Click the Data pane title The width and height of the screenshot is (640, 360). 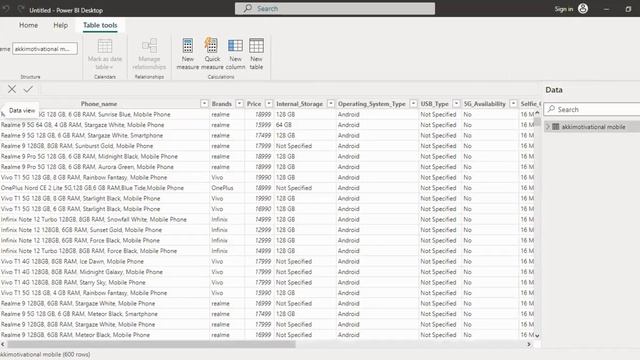[554, 90]
